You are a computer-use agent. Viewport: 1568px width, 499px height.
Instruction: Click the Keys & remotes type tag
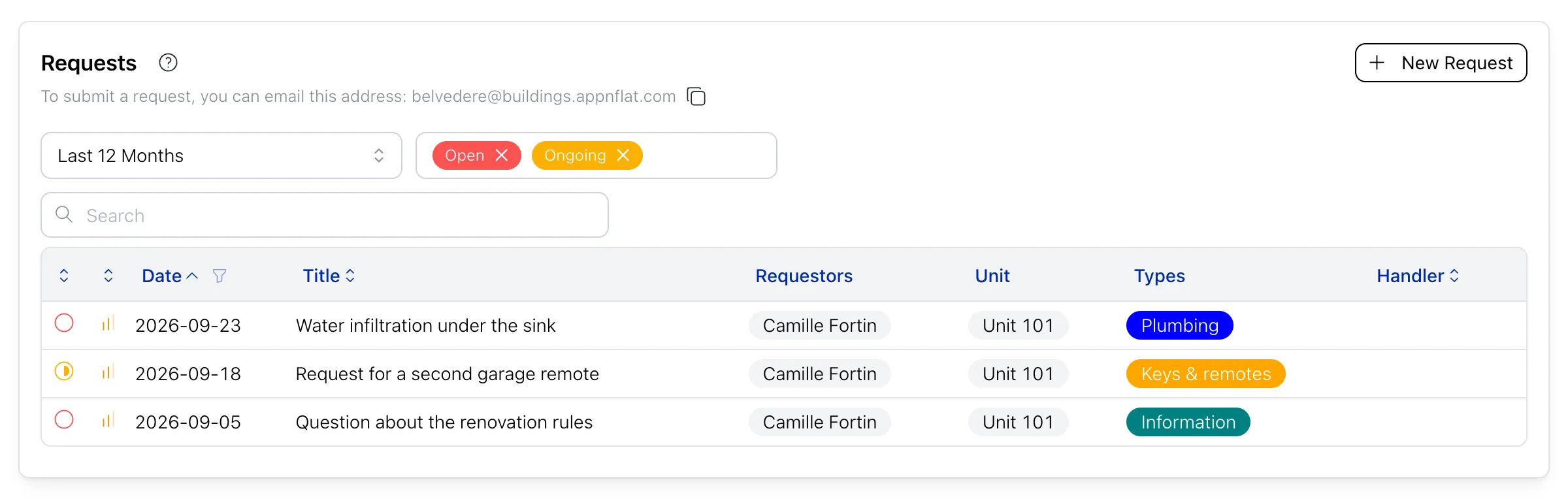[x=1205, y=374]
